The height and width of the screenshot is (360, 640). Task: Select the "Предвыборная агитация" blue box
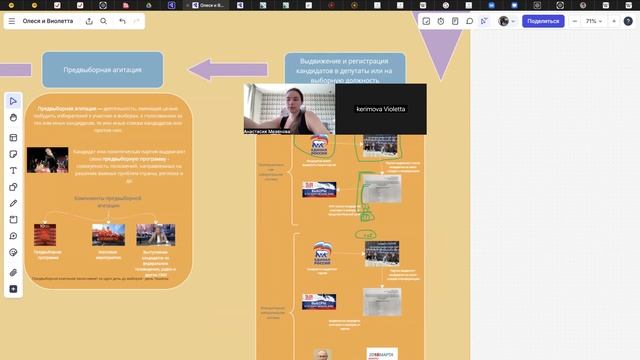coord(102,70)
